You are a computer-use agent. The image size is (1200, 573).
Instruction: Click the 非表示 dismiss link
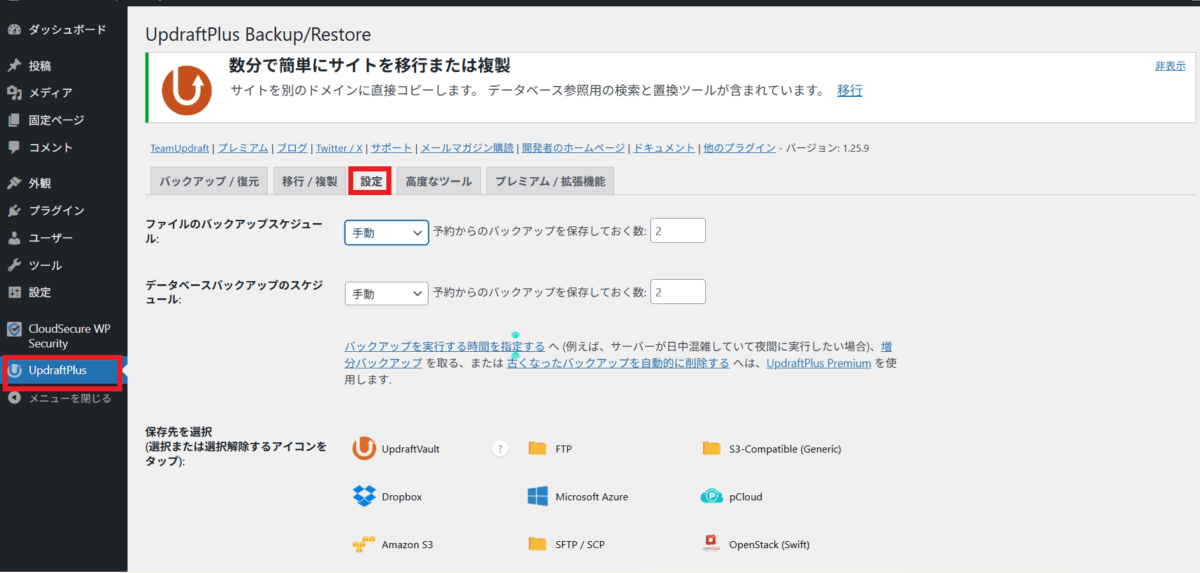coord(1170,66)
